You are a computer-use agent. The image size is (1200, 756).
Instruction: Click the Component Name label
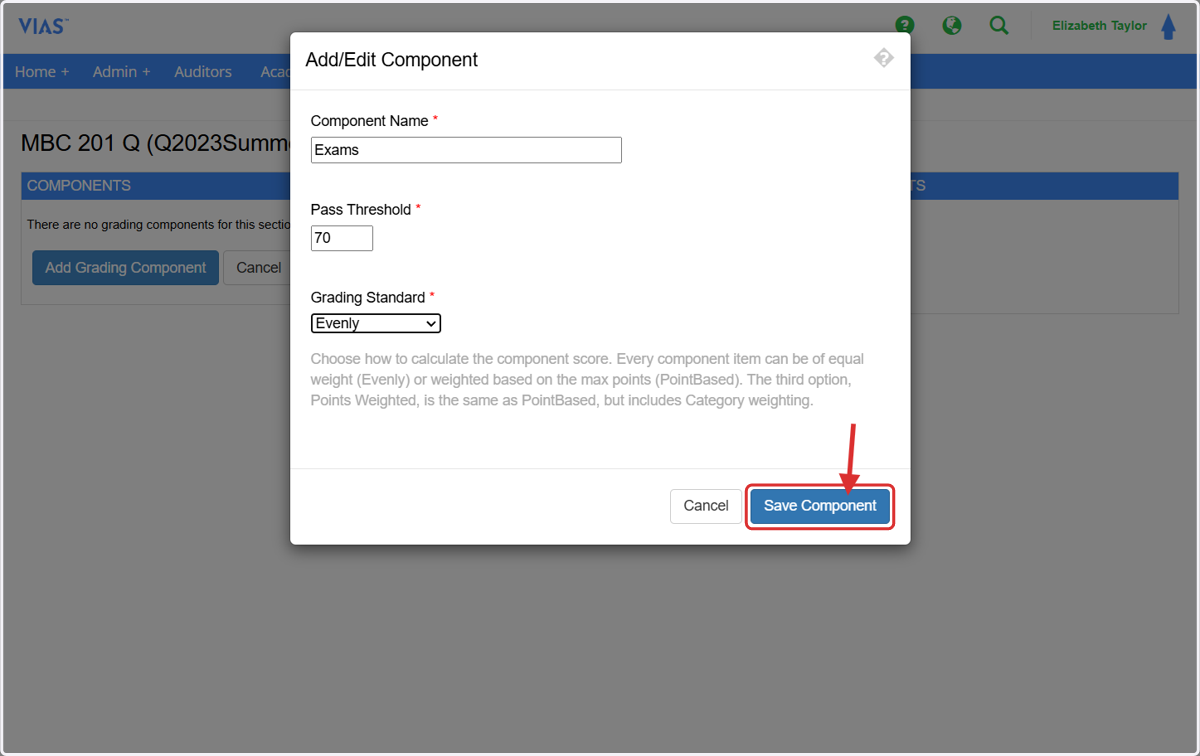coord(370,121)
